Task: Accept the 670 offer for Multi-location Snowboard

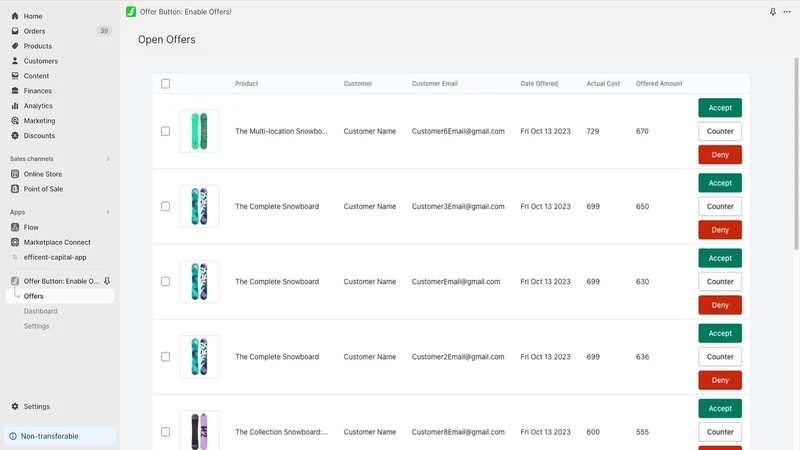Action: [x=720, y=108]
